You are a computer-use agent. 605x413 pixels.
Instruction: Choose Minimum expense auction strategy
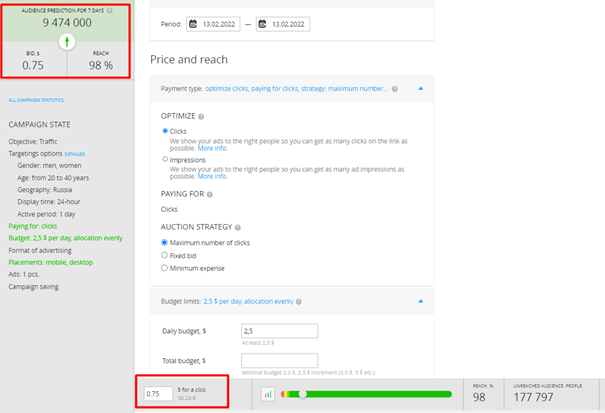pos(166,268)
